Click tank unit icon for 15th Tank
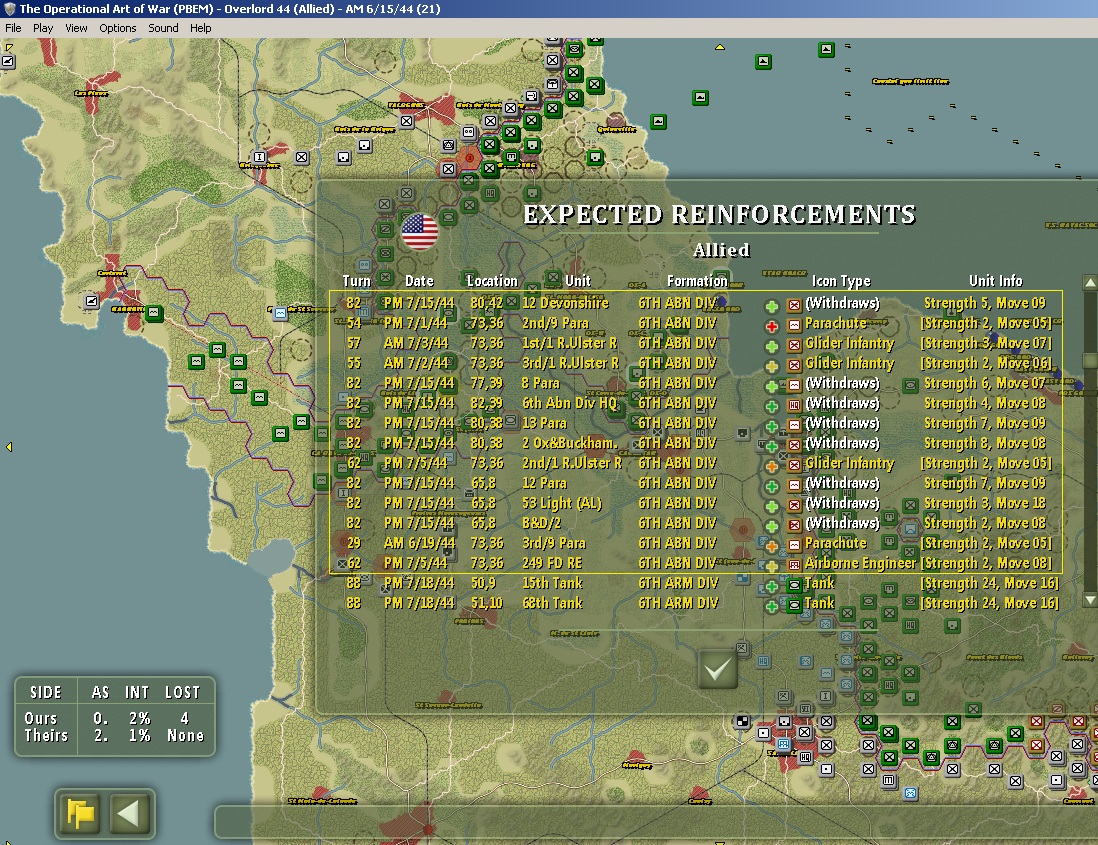The height and width of the screenshot is (845, 1098). pos(794,585)
